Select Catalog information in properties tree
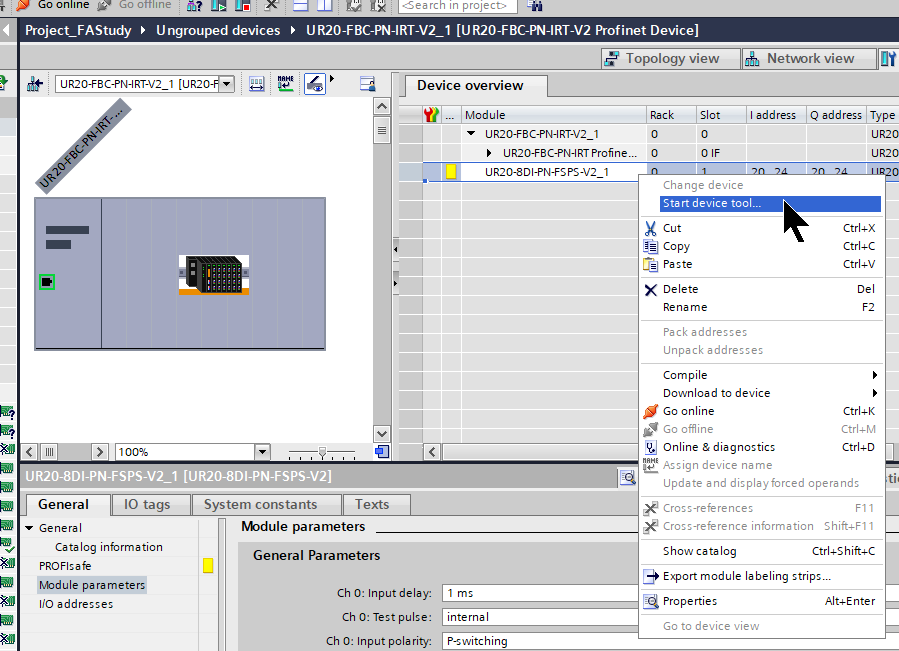Viewport: 899px width, 651px height. [109, 547]
